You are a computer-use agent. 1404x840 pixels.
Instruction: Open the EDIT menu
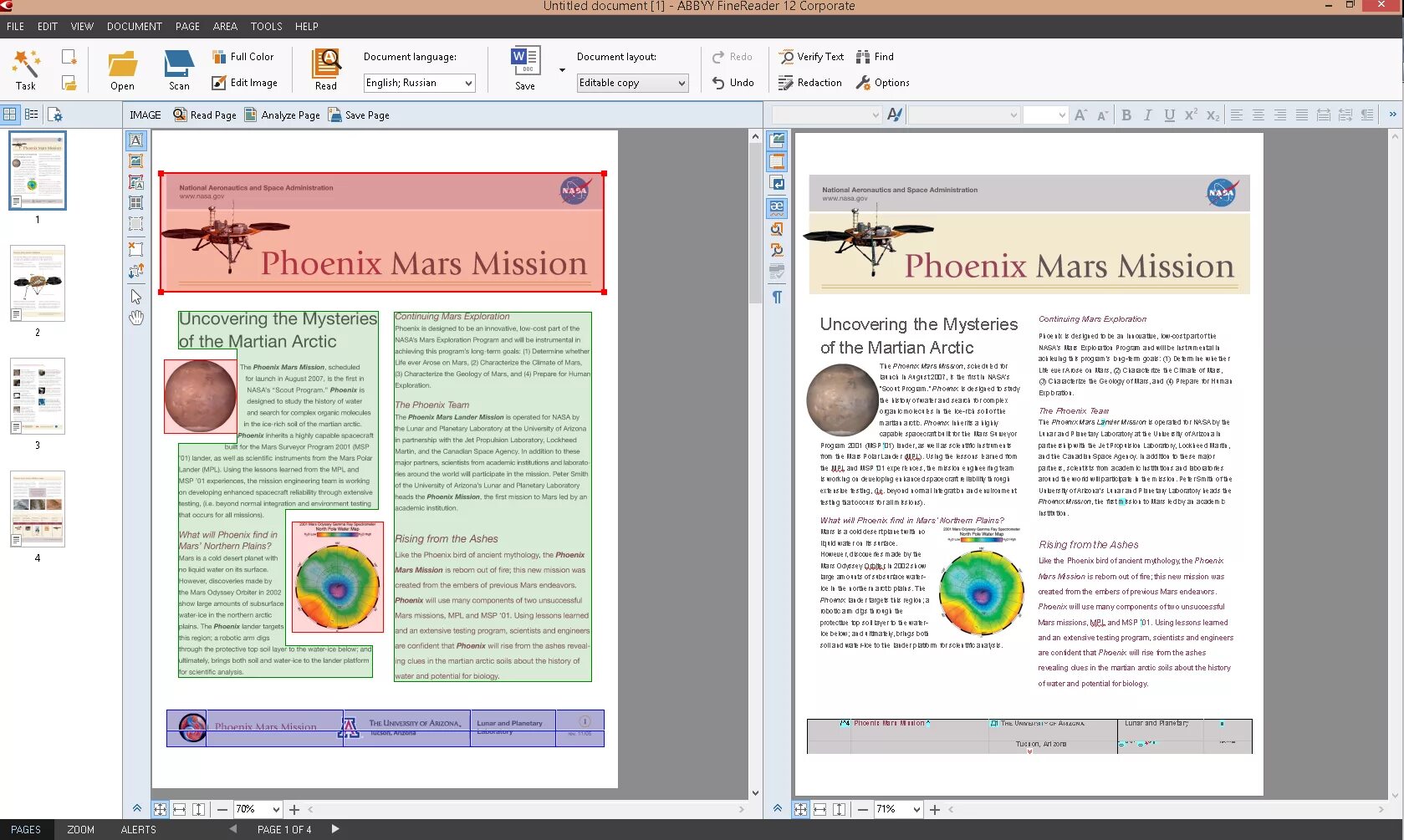click(x=48, y=26)
